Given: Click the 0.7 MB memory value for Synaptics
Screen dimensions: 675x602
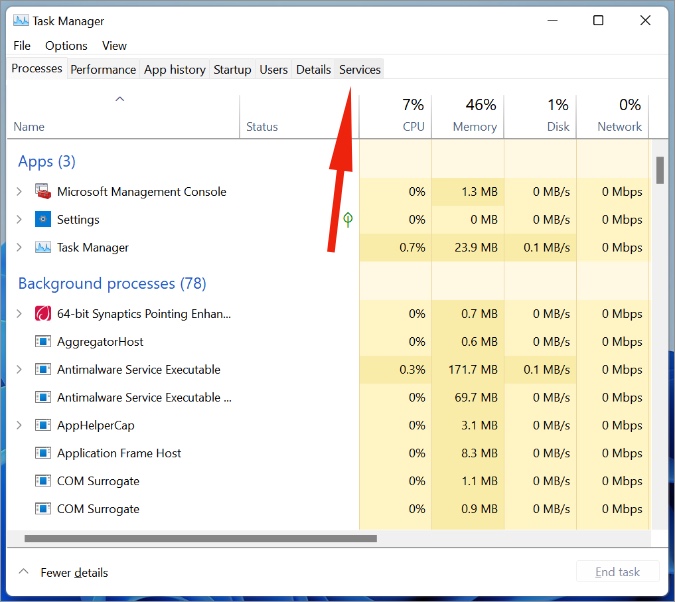Looking at the screenshot, I should tap(479, 313).
